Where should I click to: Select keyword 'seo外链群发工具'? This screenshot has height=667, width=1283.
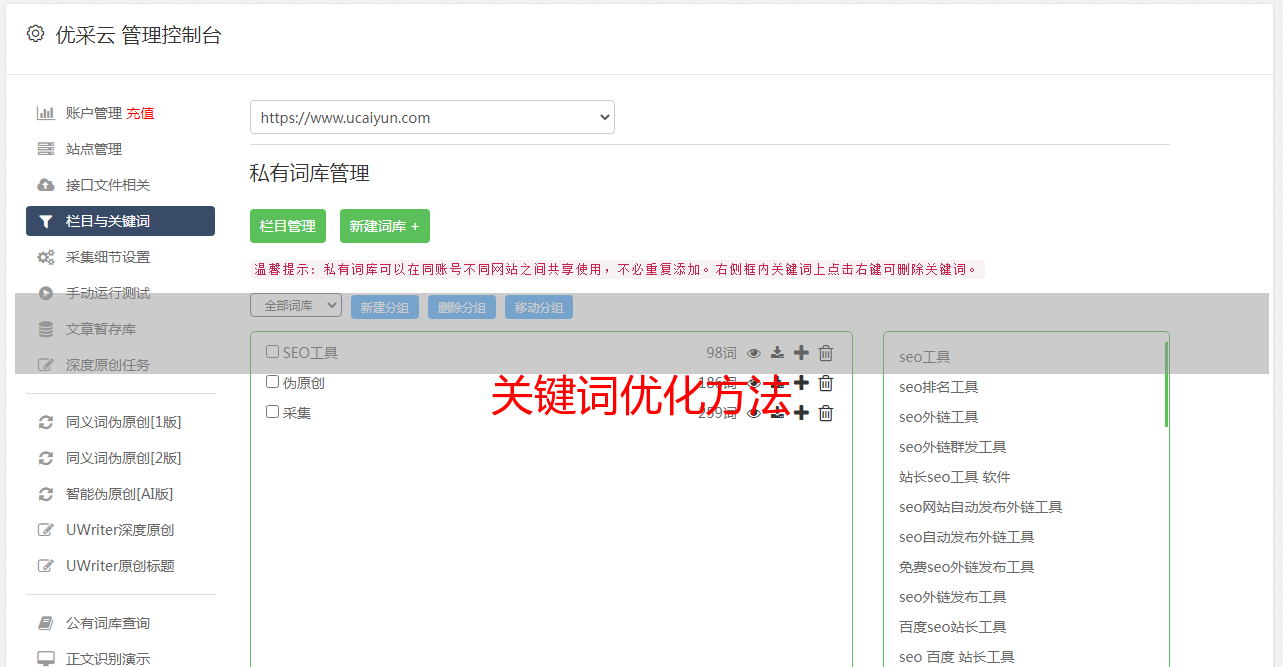(953, 447)
